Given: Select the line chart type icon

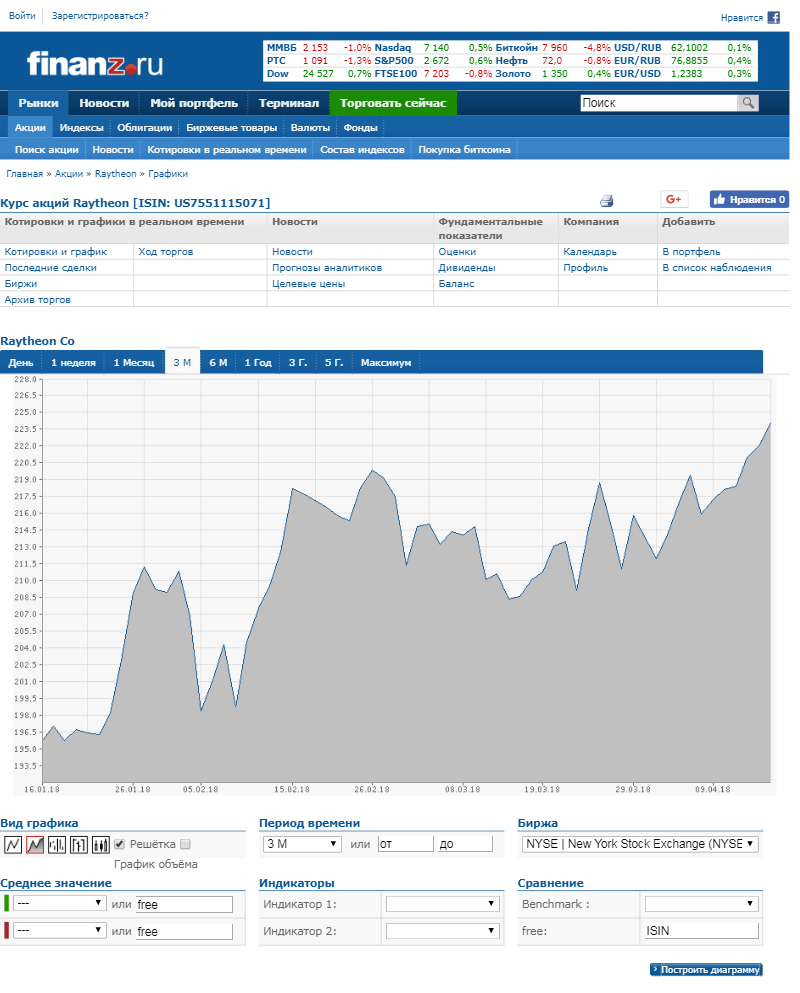Looking at the screenshot, I should tap(13, 844).
